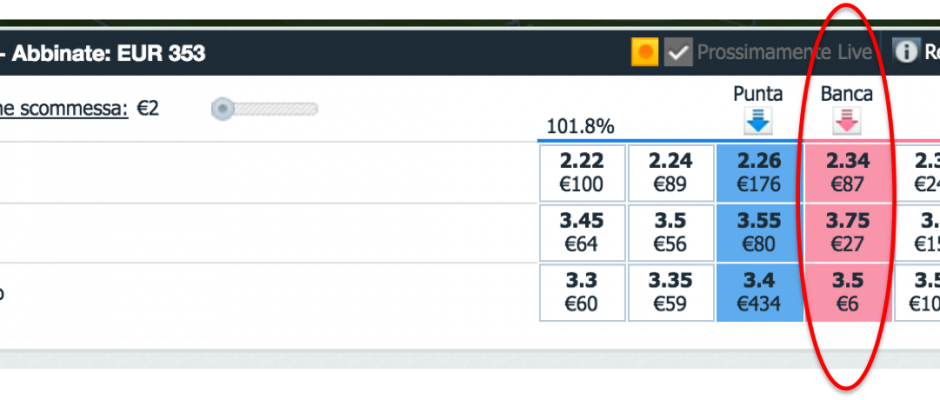Click the 101.8% book percentage label
940x400 pixels.
(x=580, y=127)
